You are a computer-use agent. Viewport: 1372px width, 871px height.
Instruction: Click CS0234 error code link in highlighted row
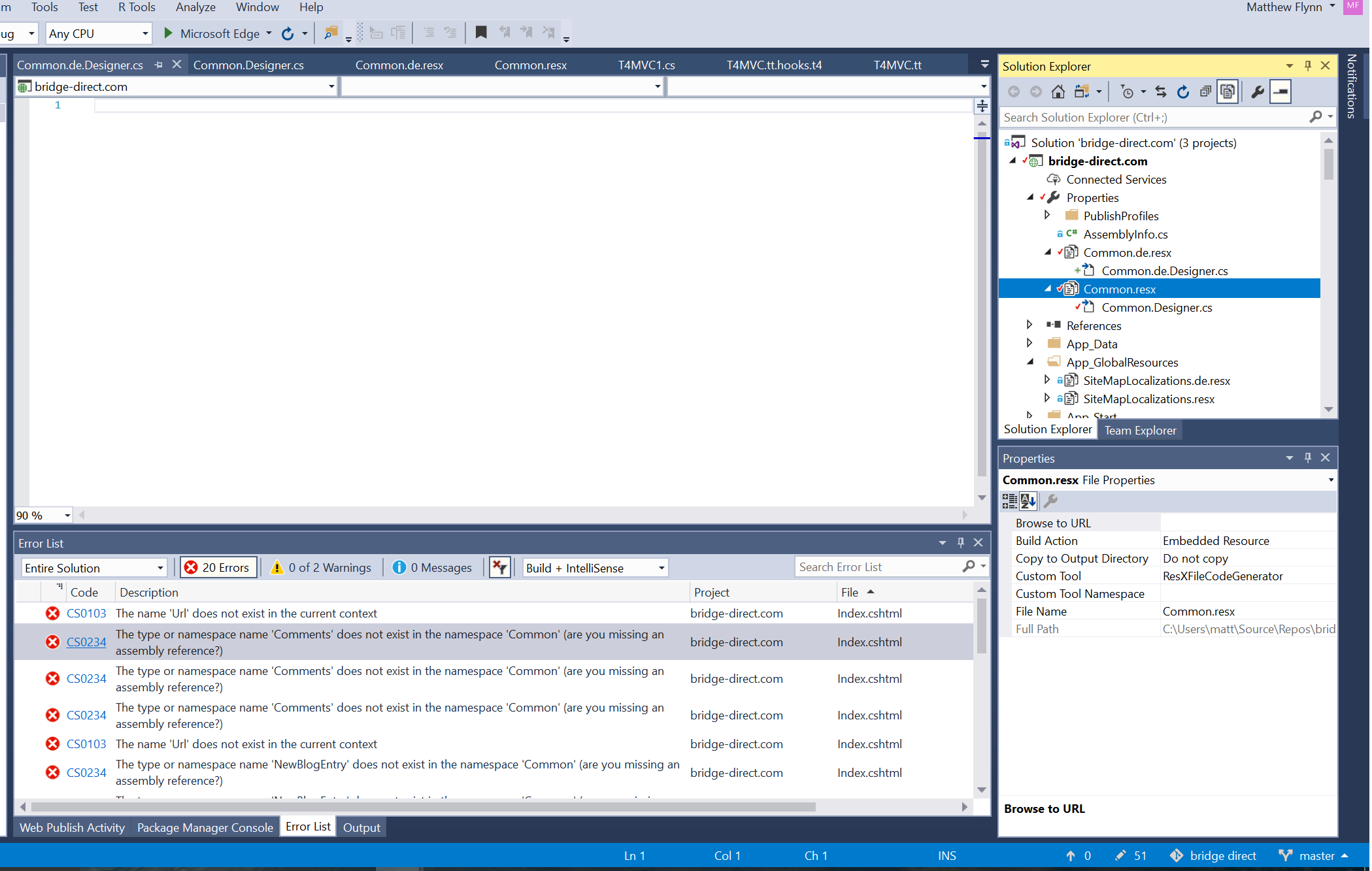click(86, 642)
